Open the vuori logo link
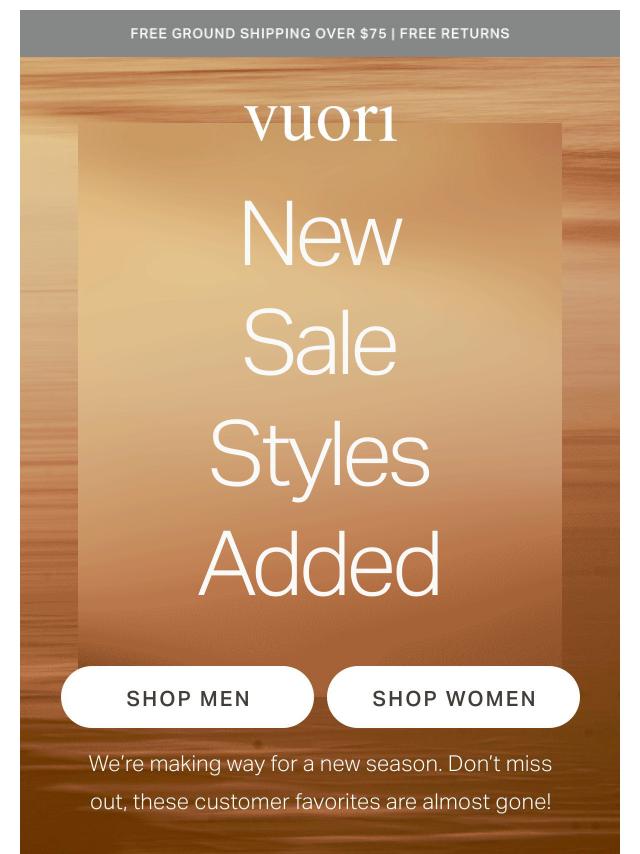This screenshot has width=640, height=854. tap(320, 124)
